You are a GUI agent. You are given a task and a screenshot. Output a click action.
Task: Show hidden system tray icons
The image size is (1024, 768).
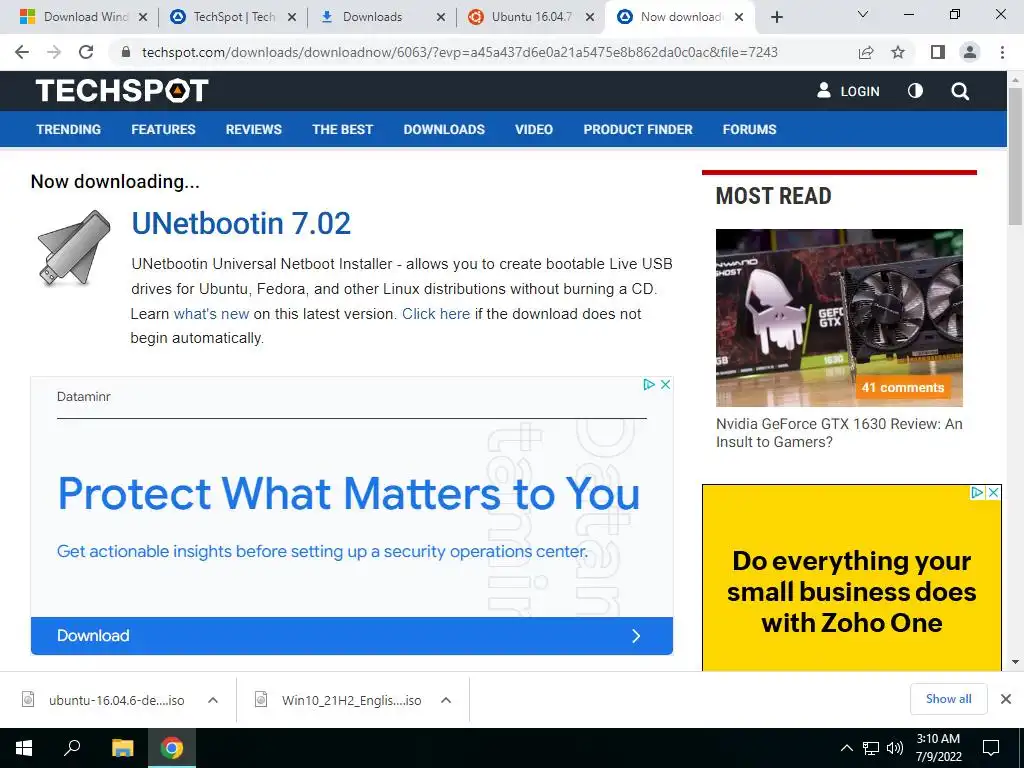pos(846,748)
